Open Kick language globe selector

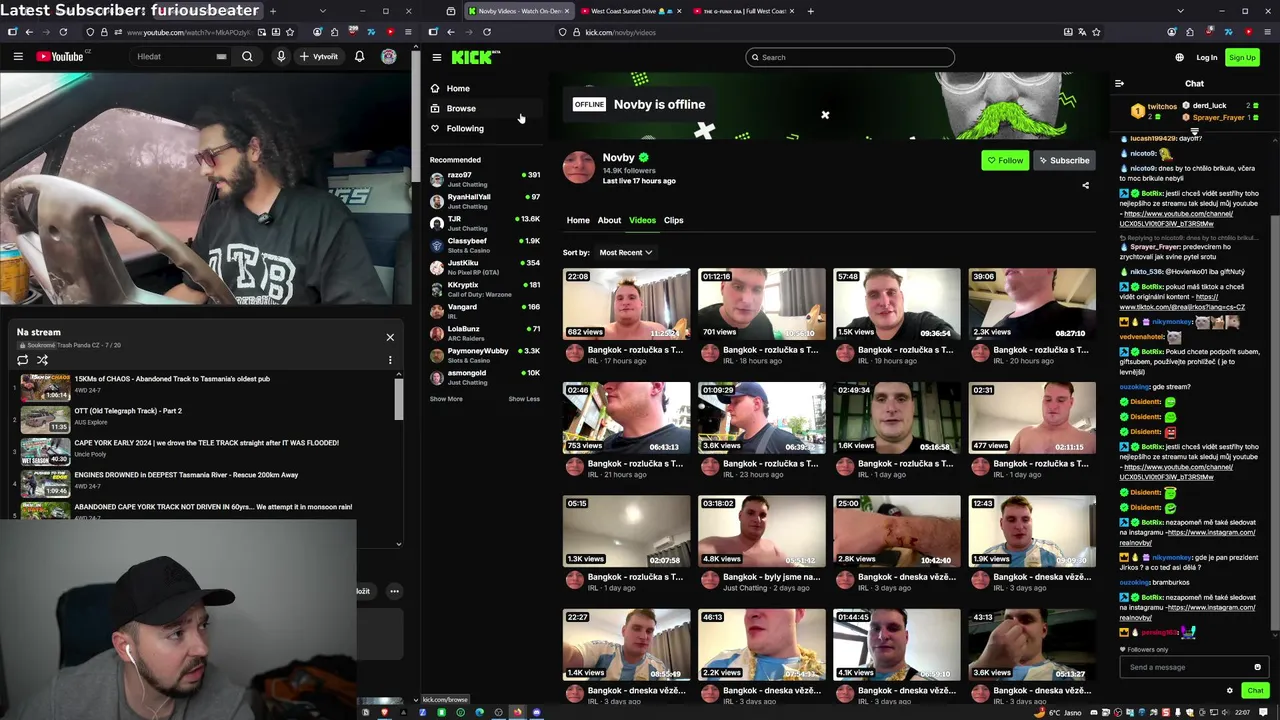click(1179, 57)
